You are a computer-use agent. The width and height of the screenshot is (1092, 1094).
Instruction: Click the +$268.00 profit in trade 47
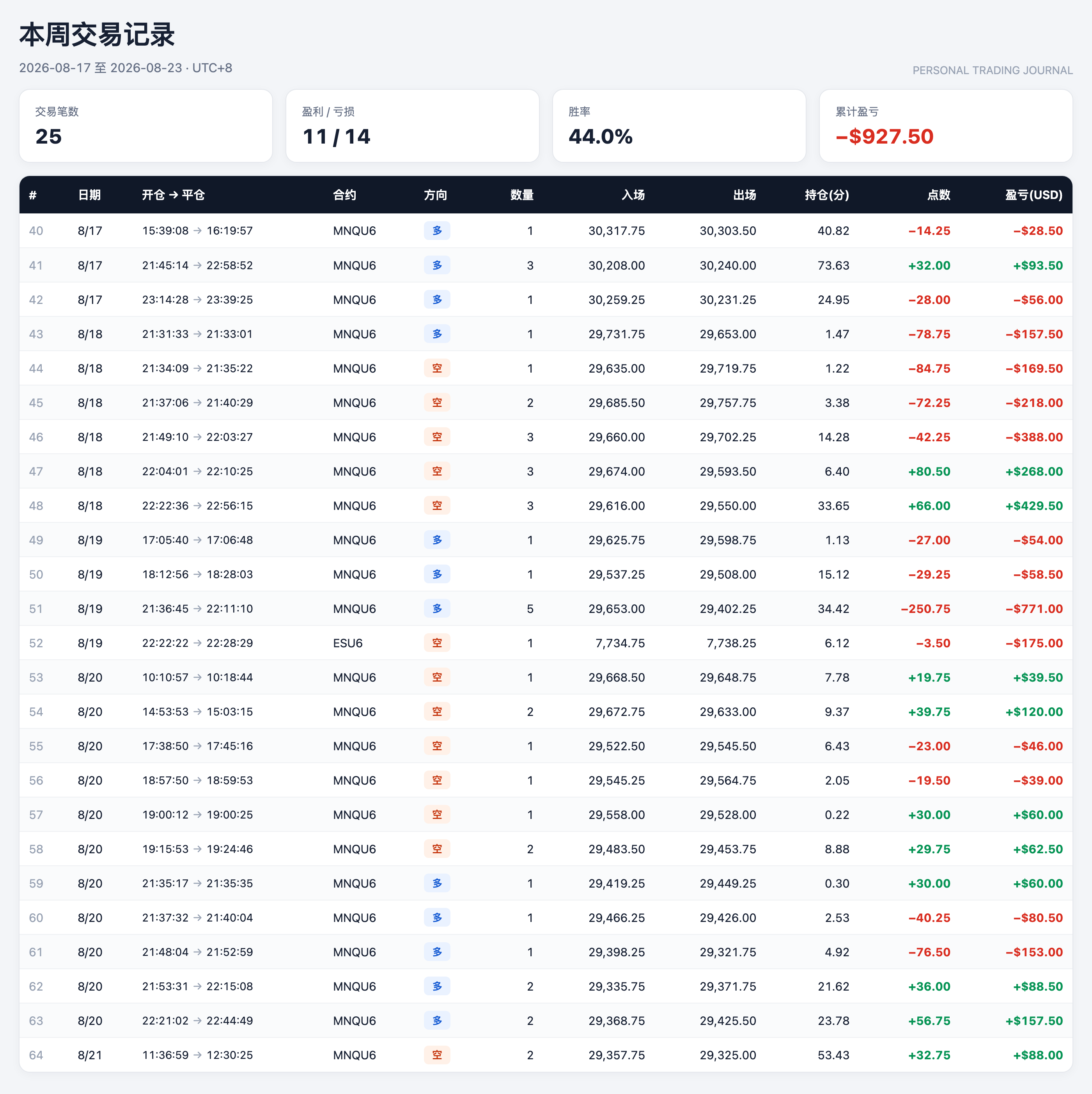(x=1033, y=471)
